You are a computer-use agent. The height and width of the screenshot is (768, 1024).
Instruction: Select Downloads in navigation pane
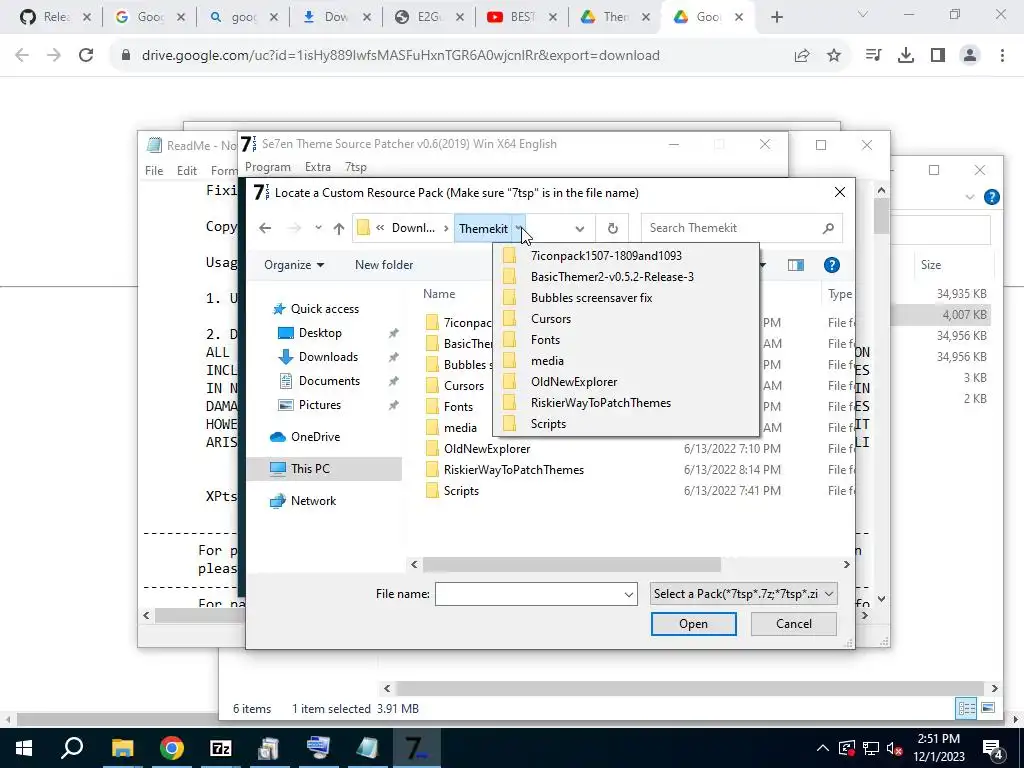click(x=328, y=357)
